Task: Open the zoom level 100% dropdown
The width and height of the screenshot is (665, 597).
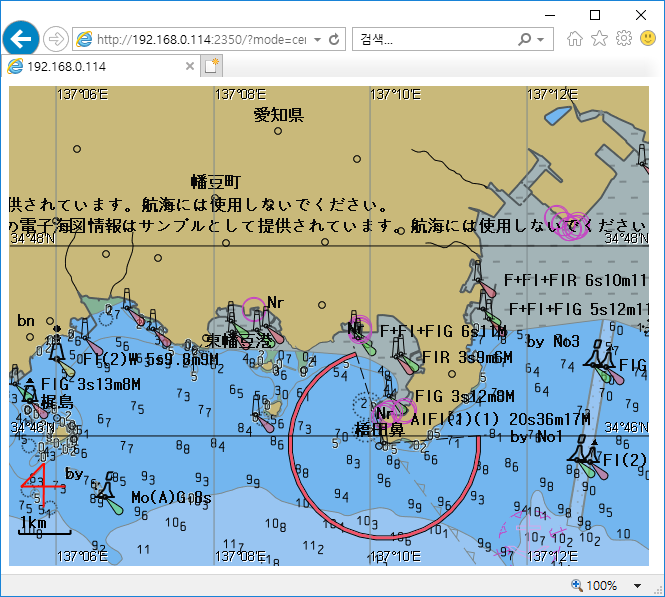Action: 638,586
